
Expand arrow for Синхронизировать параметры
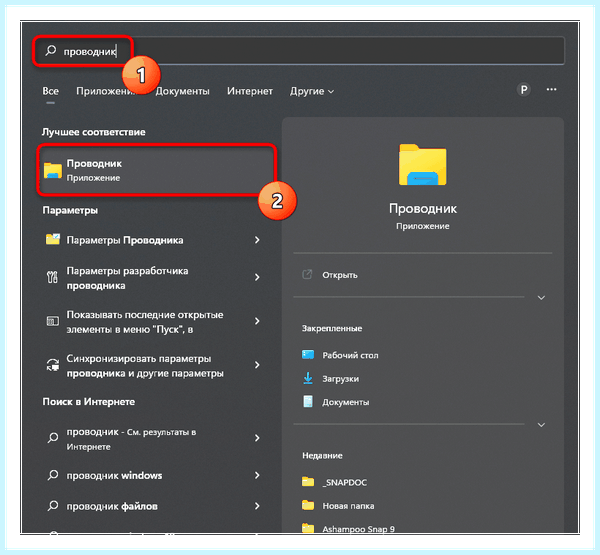coord(257,365)
